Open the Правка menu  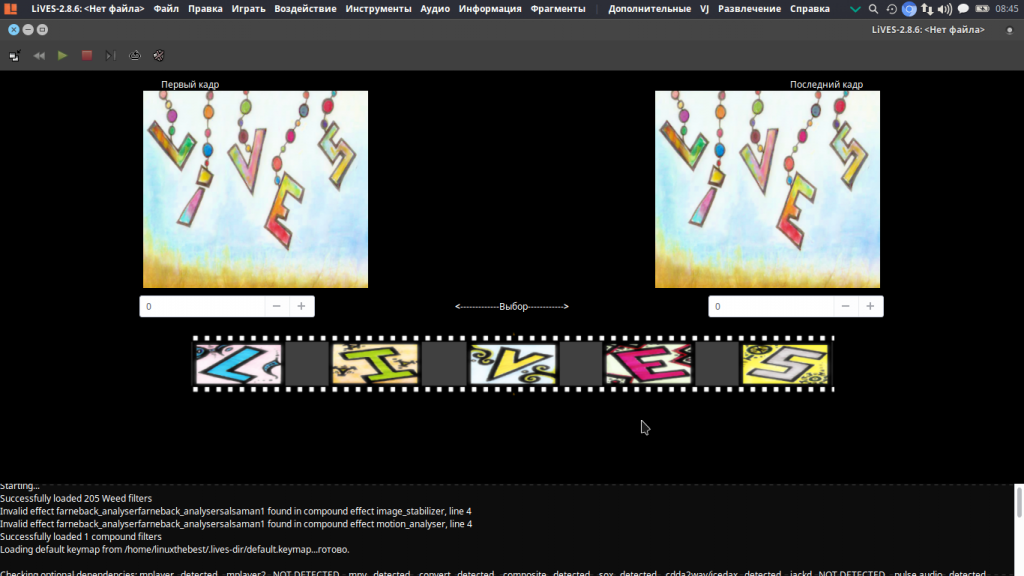coord(205,8)
